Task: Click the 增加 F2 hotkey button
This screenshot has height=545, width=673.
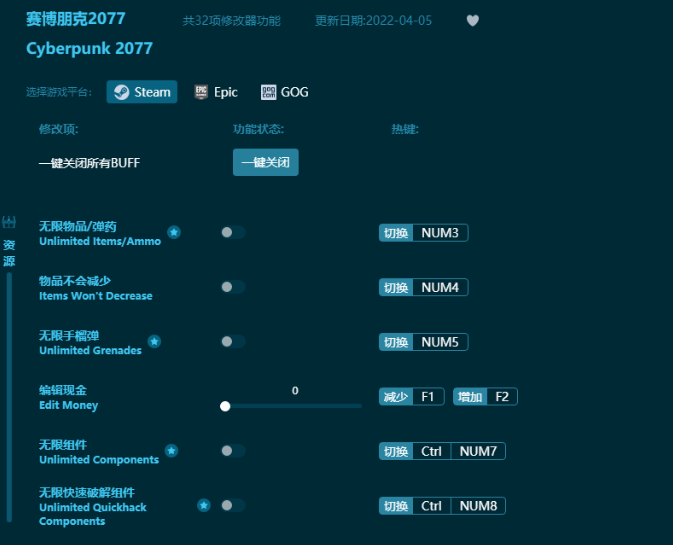Action: 485,397
